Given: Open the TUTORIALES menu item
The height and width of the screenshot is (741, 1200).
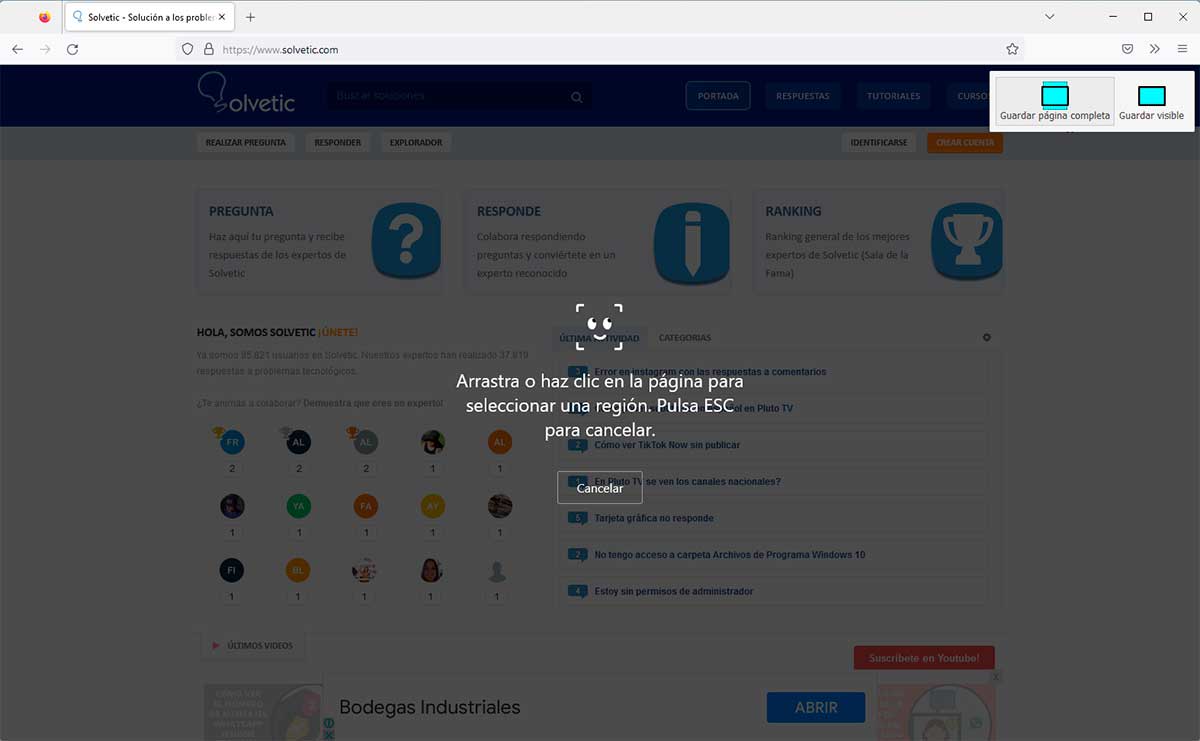Looking at the screenshot, I should (893, 96).
